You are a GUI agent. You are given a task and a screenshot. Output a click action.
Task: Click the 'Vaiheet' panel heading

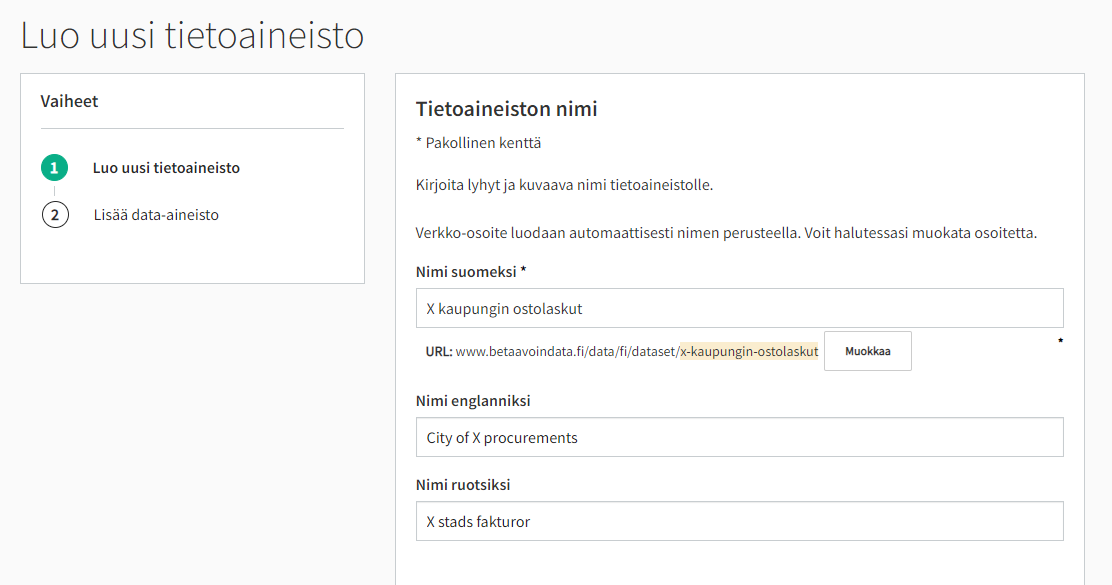pyautogui.click(x=69, y=101)
